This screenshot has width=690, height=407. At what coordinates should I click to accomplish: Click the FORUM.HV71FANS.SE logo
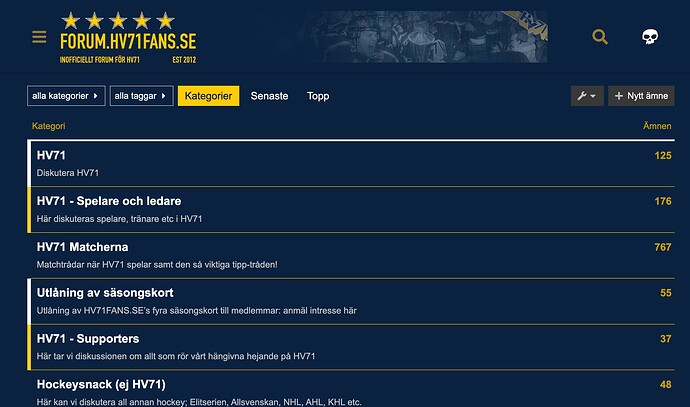pos(128,38)
